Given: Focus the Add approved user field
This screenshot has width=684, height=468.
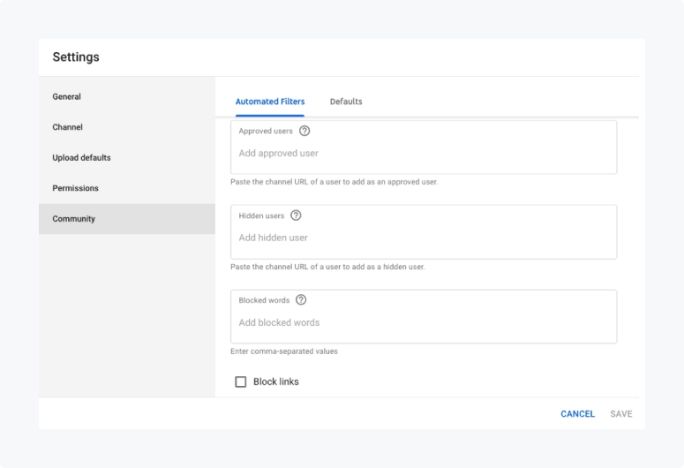Looking at the screenshot, I should coord(423,154).
